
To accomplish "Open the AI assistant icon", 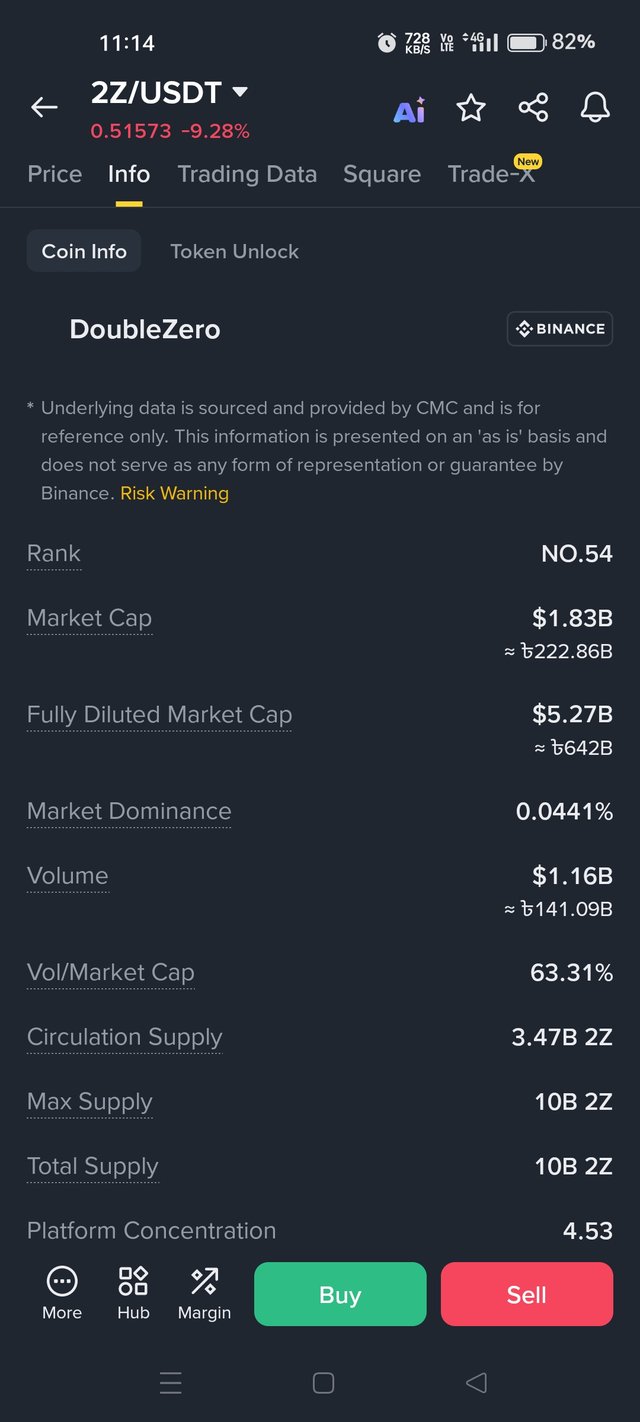I will (409, 109).
